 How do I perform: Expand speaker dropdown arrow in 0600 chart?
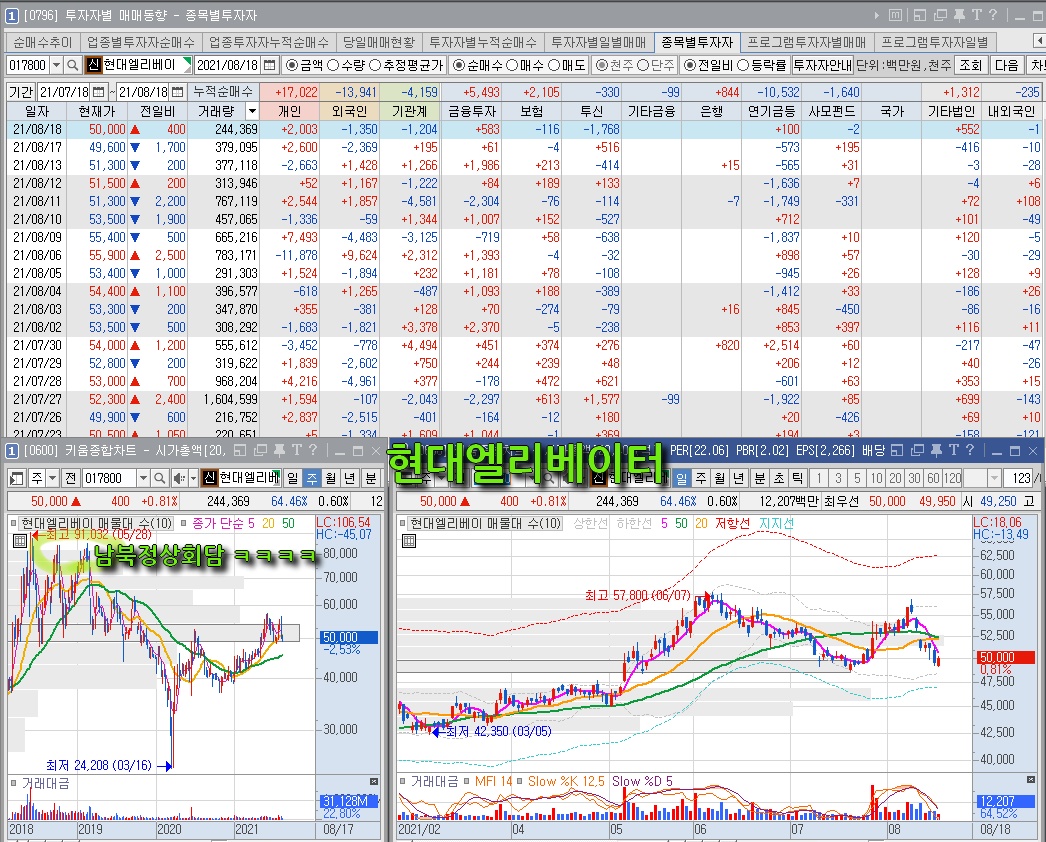point(193,478)
